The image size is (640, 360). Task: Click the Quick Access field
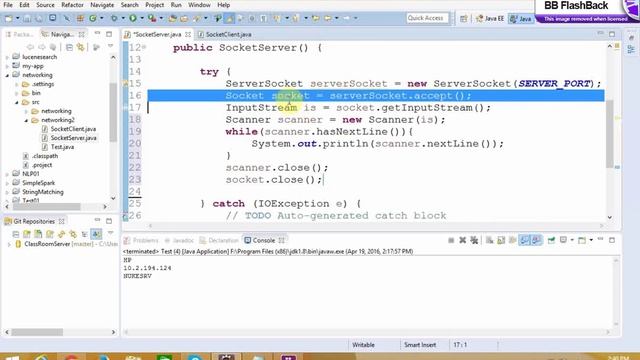[427, 18]
